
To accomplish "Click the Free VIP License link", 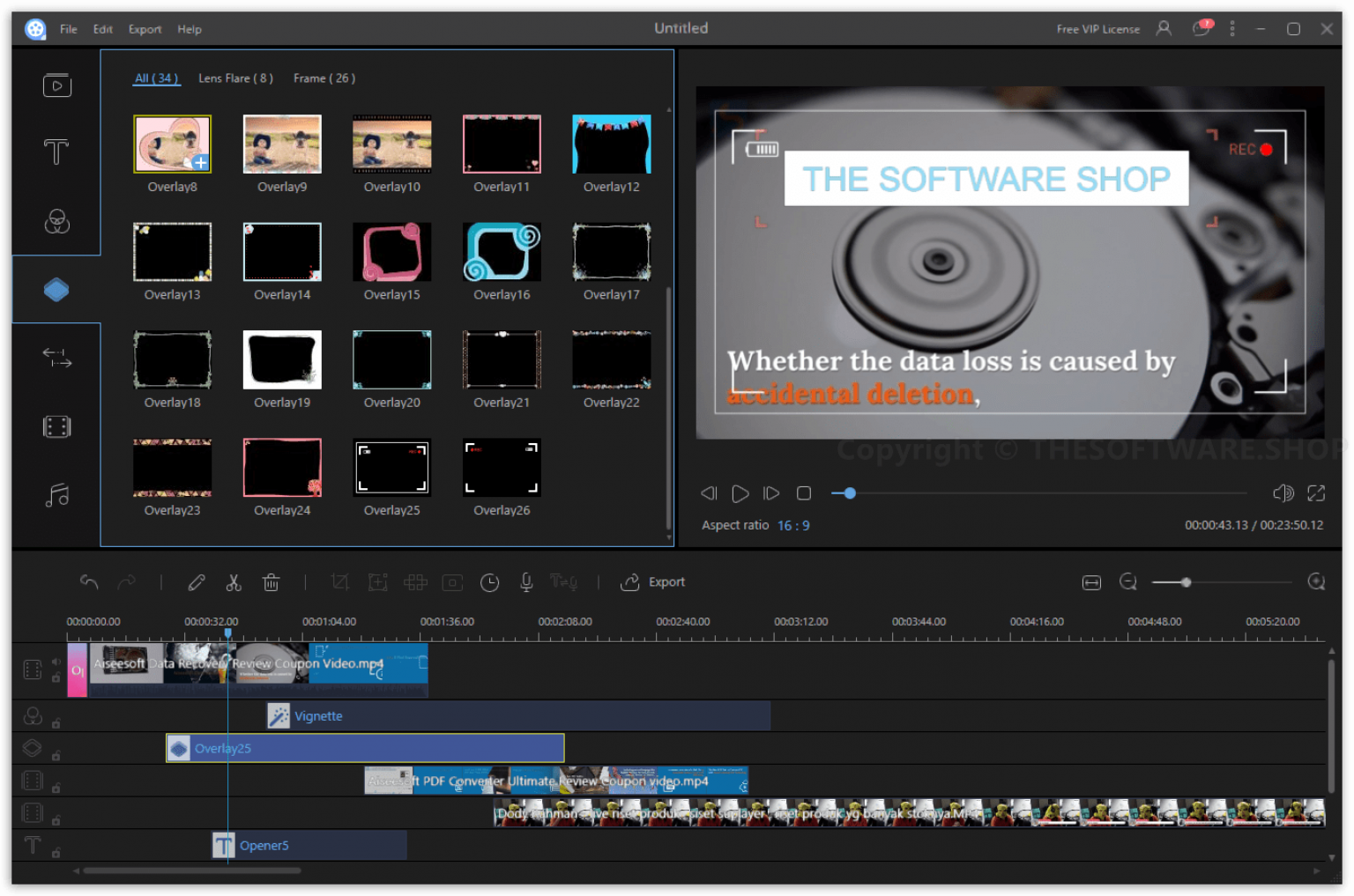I will pos(1098,29).
